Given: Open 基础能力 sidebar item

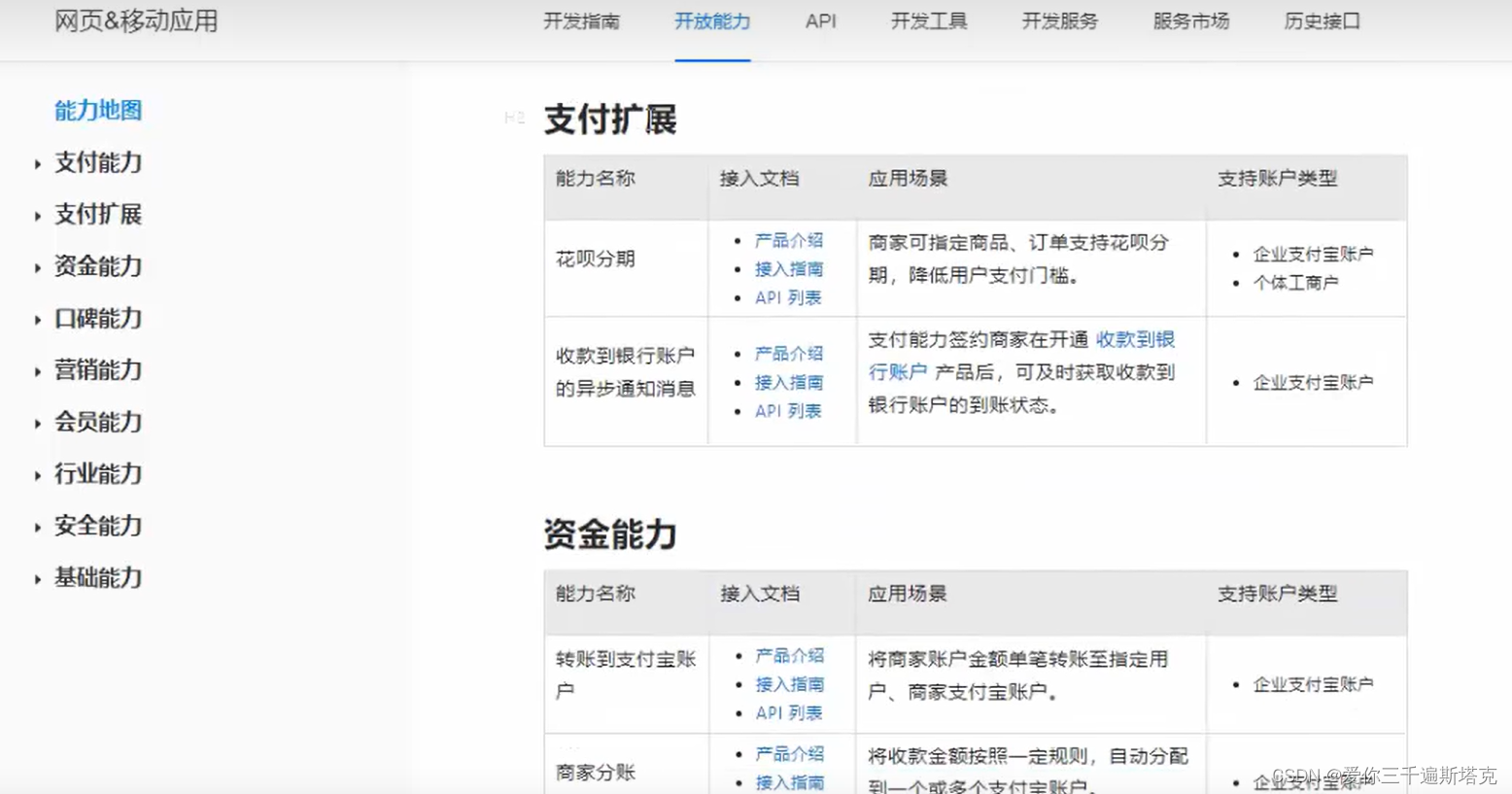Looking at the screenshot, I should point(98,578).
